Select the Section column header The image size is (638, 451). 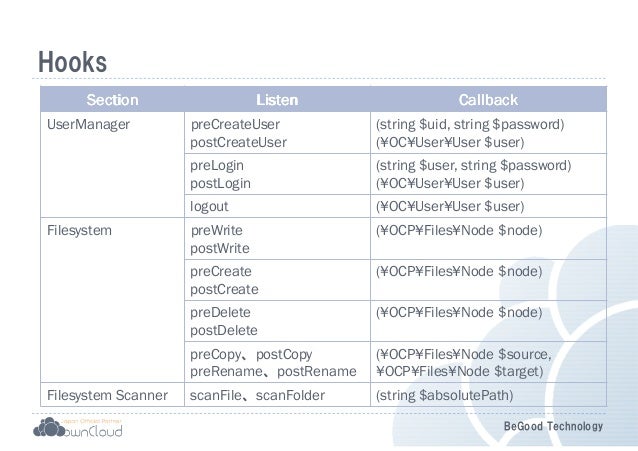pyautogui.click(x=112, y=100)
